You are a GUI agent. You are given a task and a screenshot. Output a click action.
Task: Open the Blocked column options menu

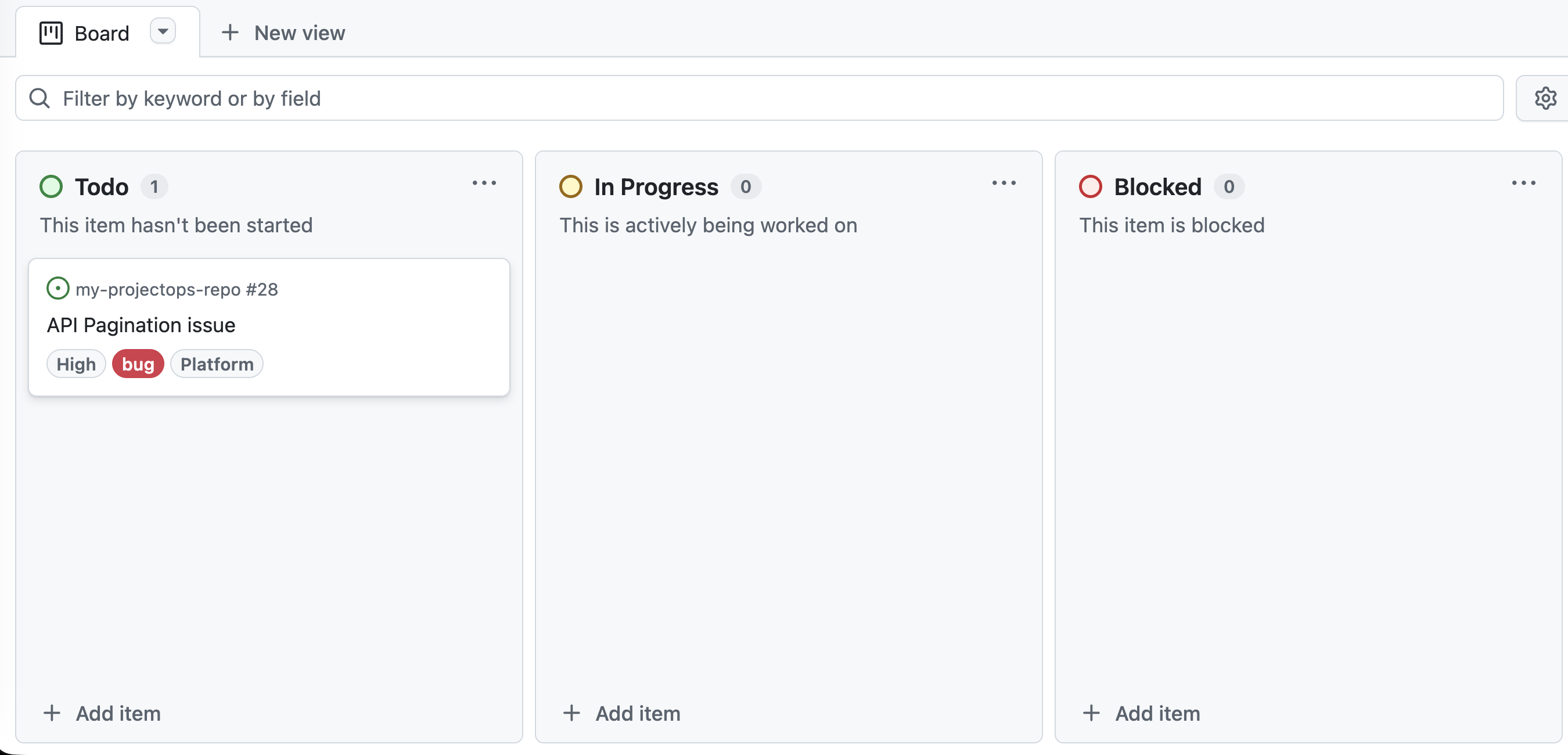pyautogui.click(x=1524, y=184)
